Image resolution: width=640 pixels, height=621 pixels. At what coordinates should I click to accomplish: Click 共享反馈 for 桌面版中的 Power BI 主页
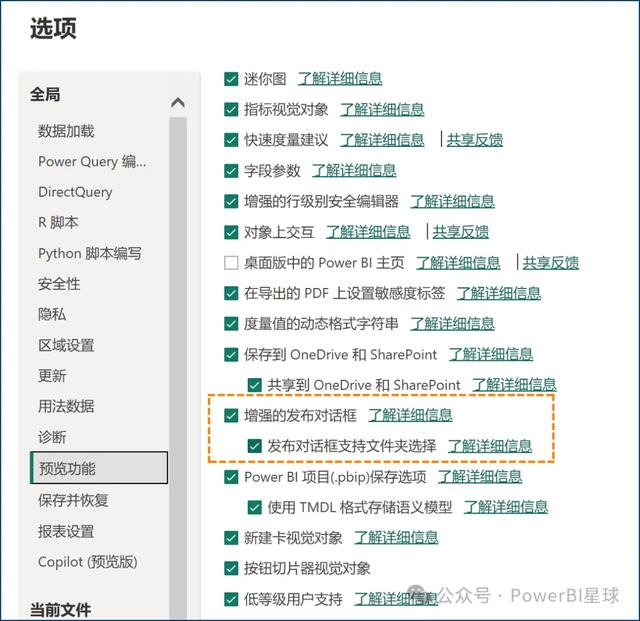[x=551, y=263]
